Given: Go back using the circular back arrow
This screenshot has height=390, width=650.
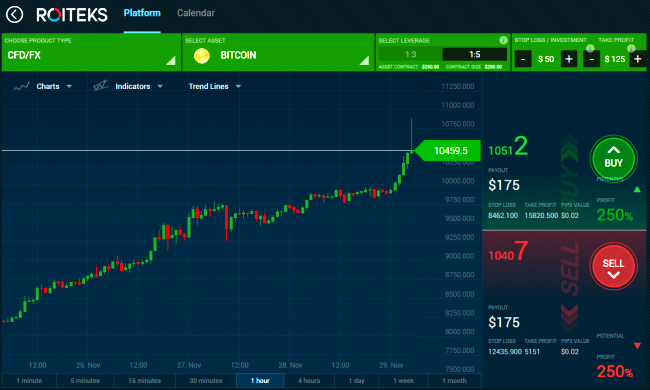Looking at the screenshot, I should coord(15,15).
